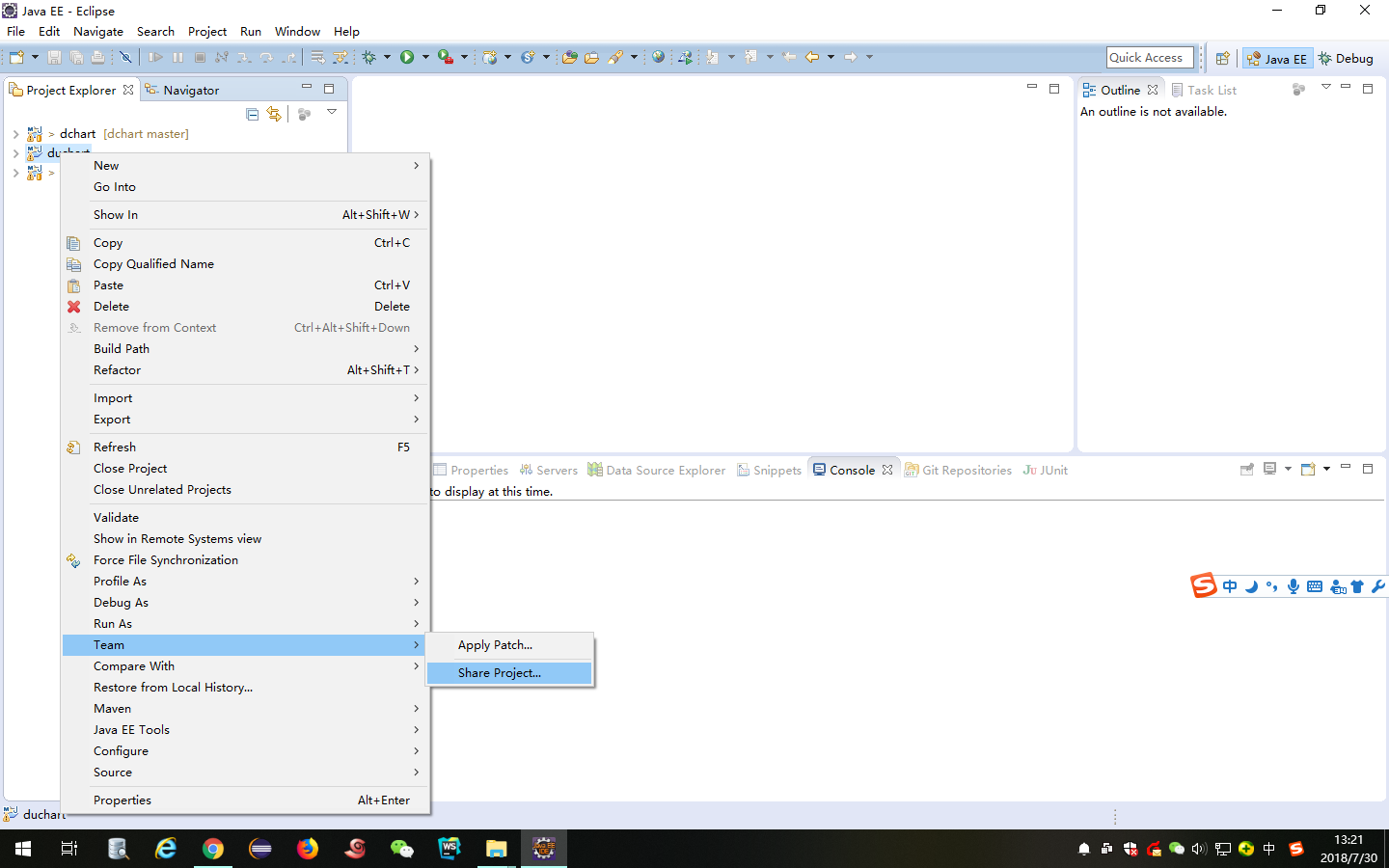Open File Explorer from the taskbar

tap(496, 849)
